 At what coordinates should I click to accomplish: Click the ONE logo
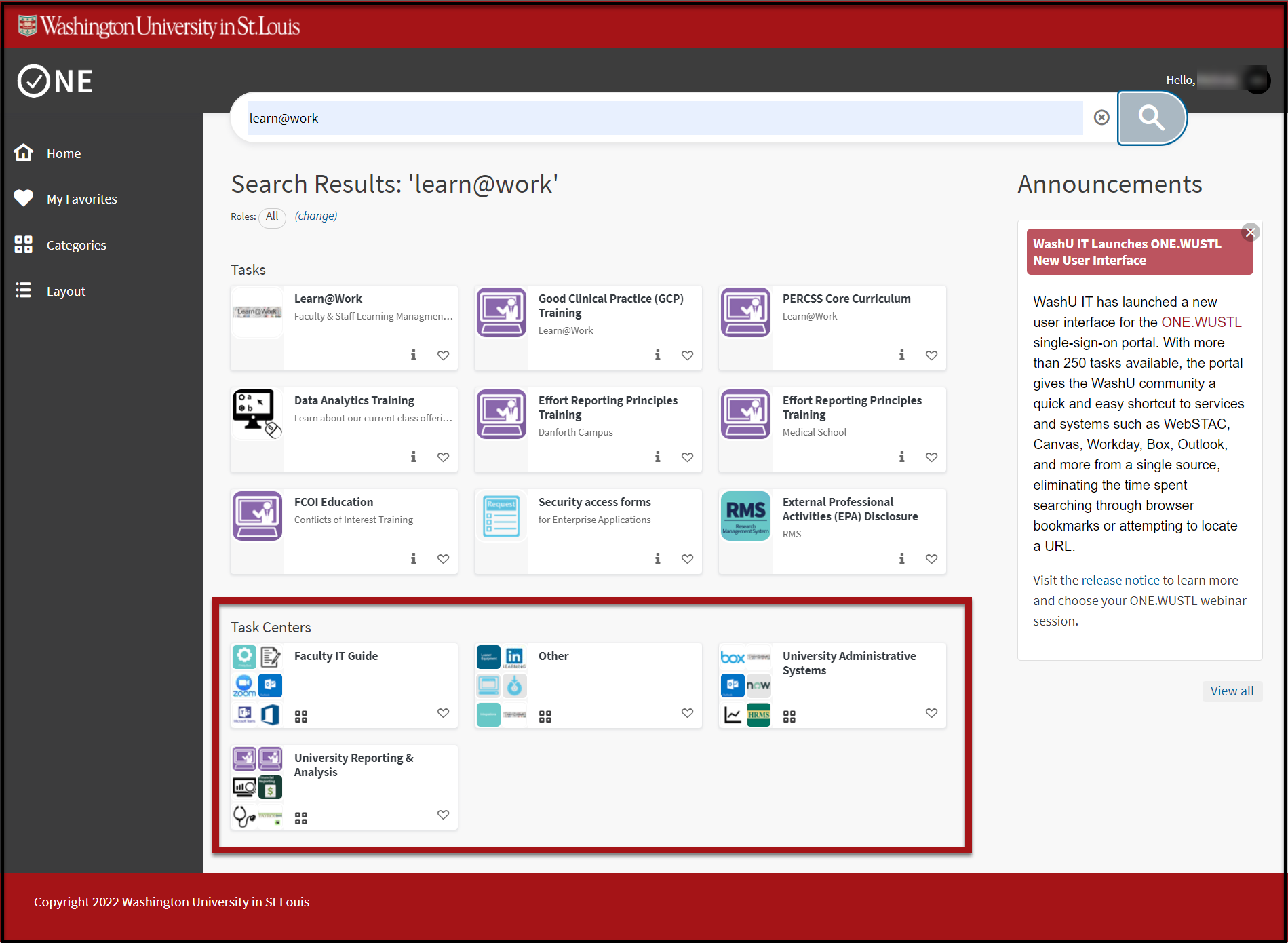56,81
